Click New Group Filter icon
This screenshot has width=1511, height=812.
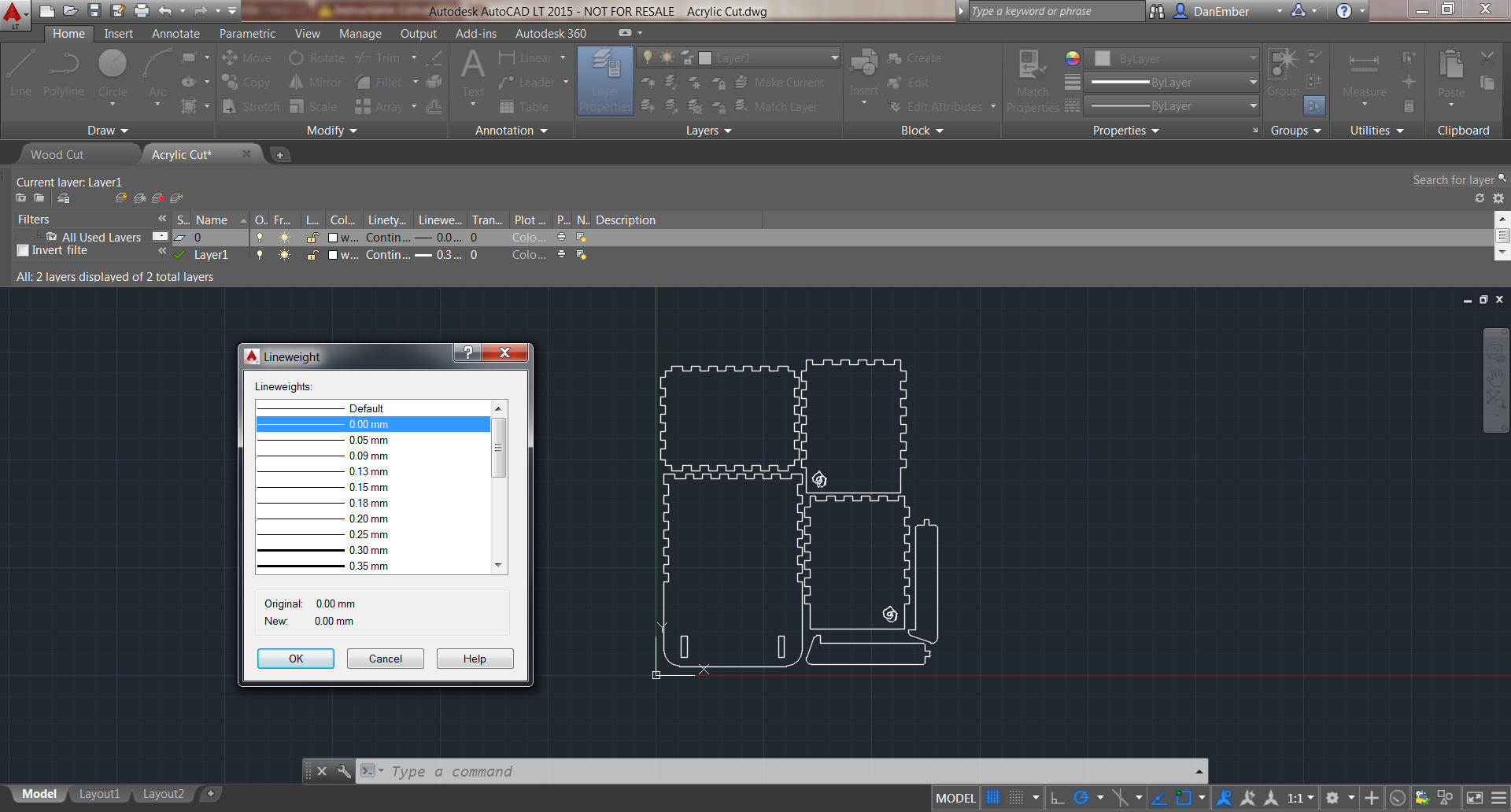click(39, 198)
